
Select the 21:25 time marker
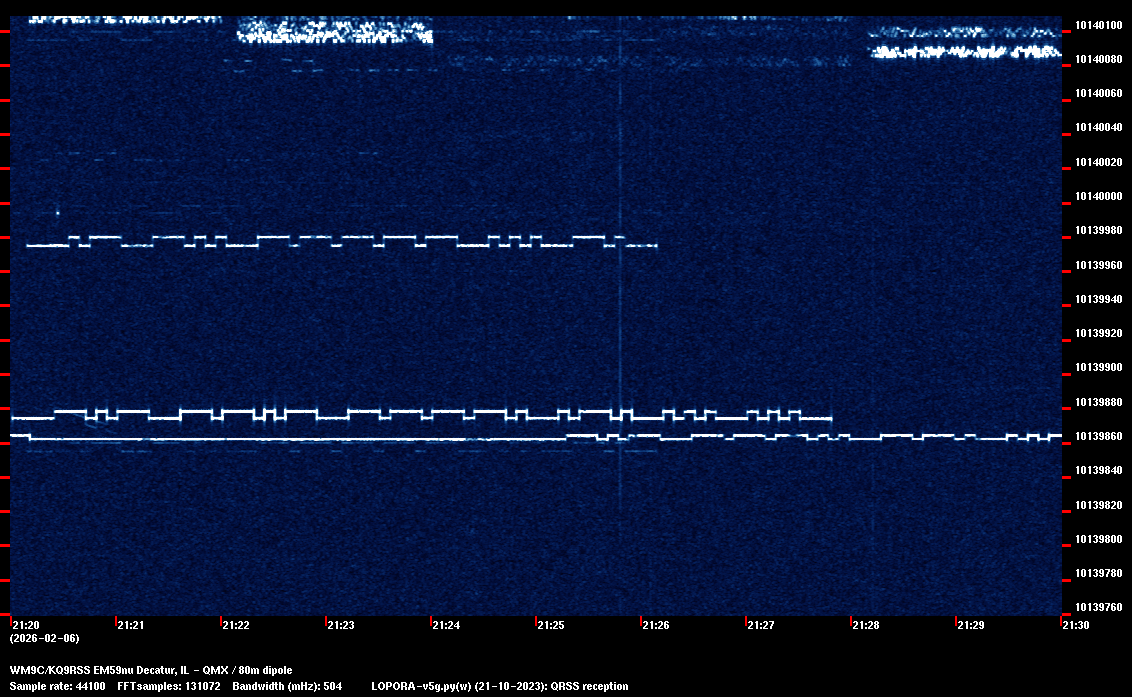pyautogui.click(x=550, y=625)
